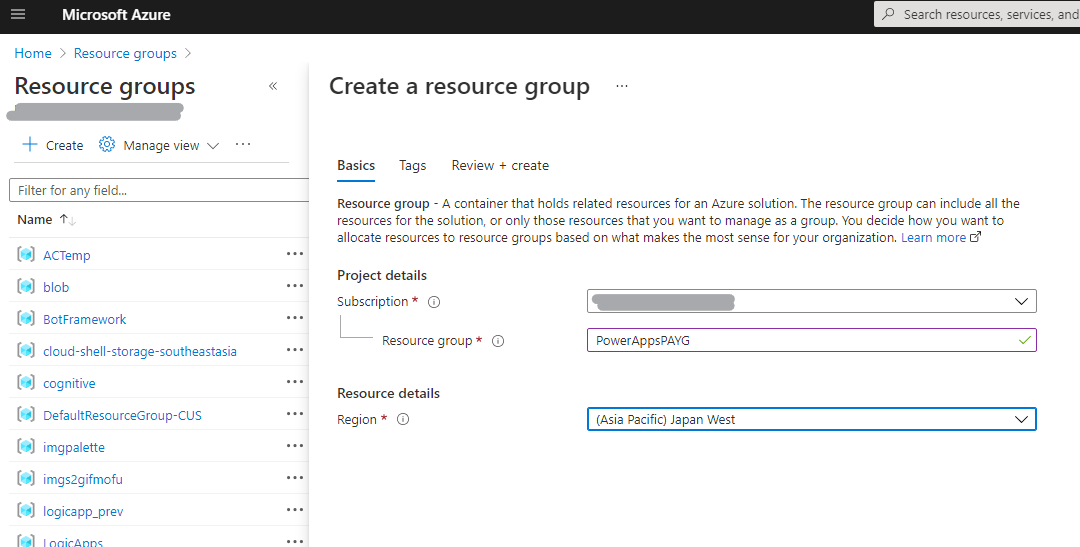Viewport: 1080px width, 547px height.
Task: Open imgpalette resource group link
Action: coord(74,448)
